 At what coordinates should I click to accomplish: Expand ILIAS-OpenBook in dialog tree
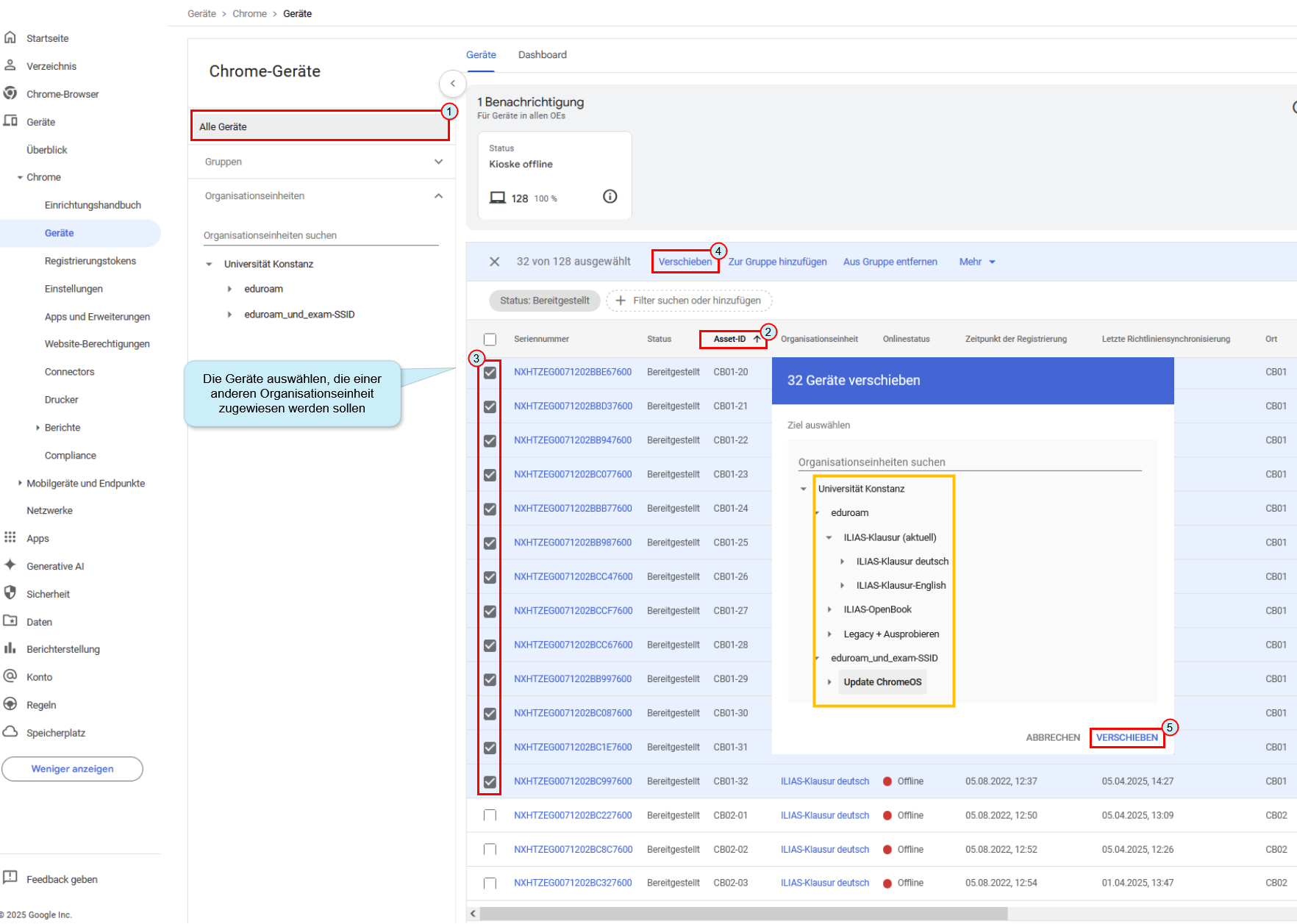[x=829, y=609]
